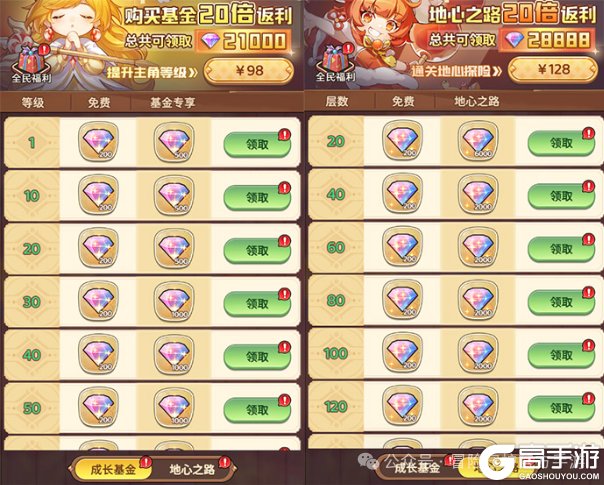Claim floor 80 reward with 领取
The width and height of the screenshot is (604, 485).
[561, 302]
